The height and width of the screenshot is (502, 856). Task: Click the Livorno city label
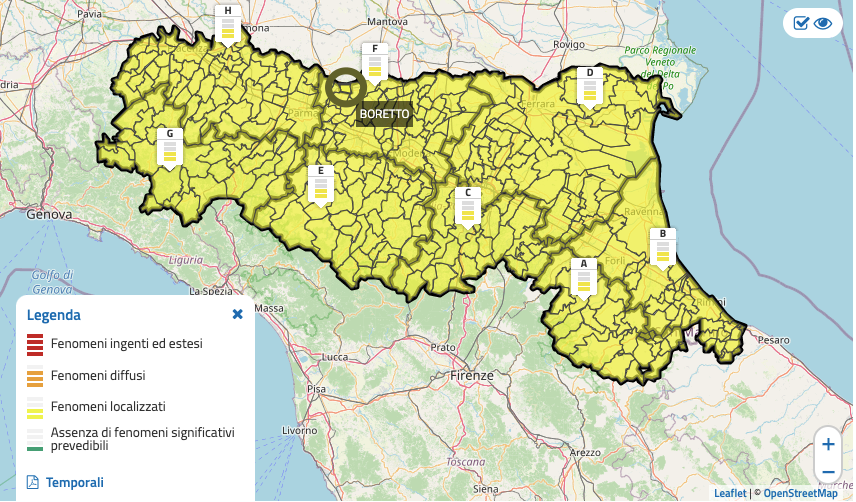[300, 431]
